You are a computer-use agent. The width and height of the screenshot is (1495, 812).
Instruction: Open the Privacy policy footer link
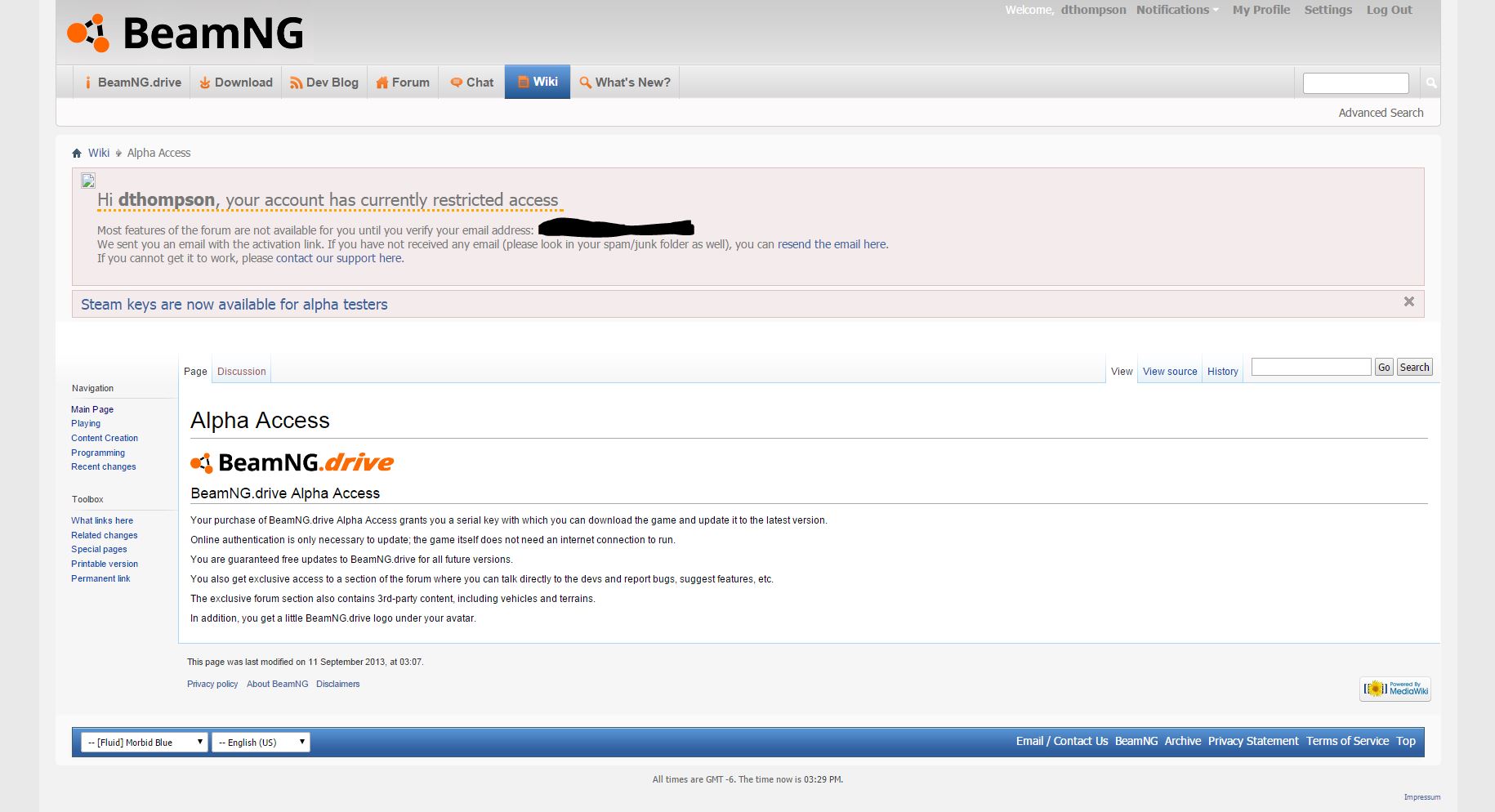[212, 684]
